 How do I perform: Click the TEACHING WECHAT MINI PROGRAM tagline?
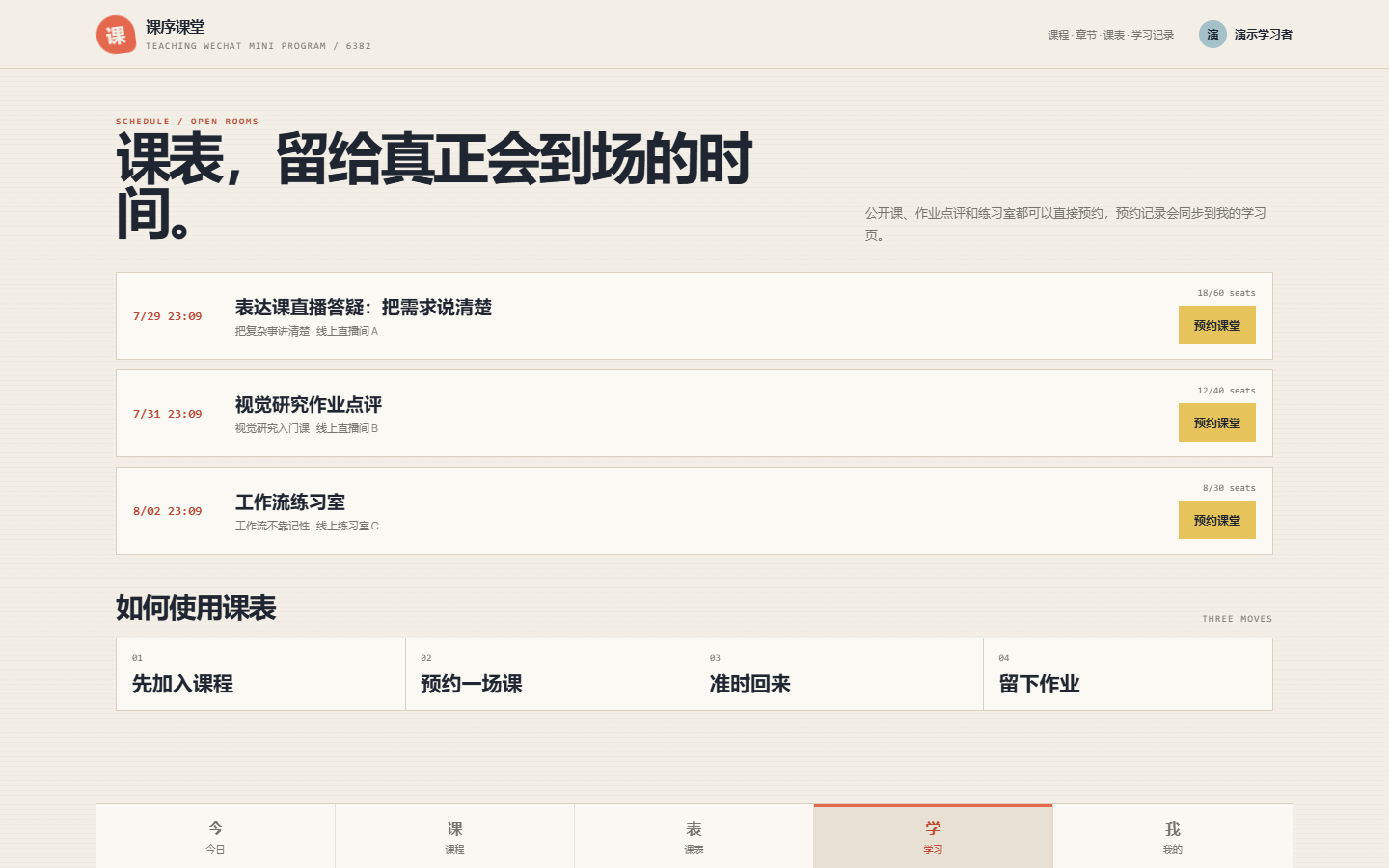point(259,46)
